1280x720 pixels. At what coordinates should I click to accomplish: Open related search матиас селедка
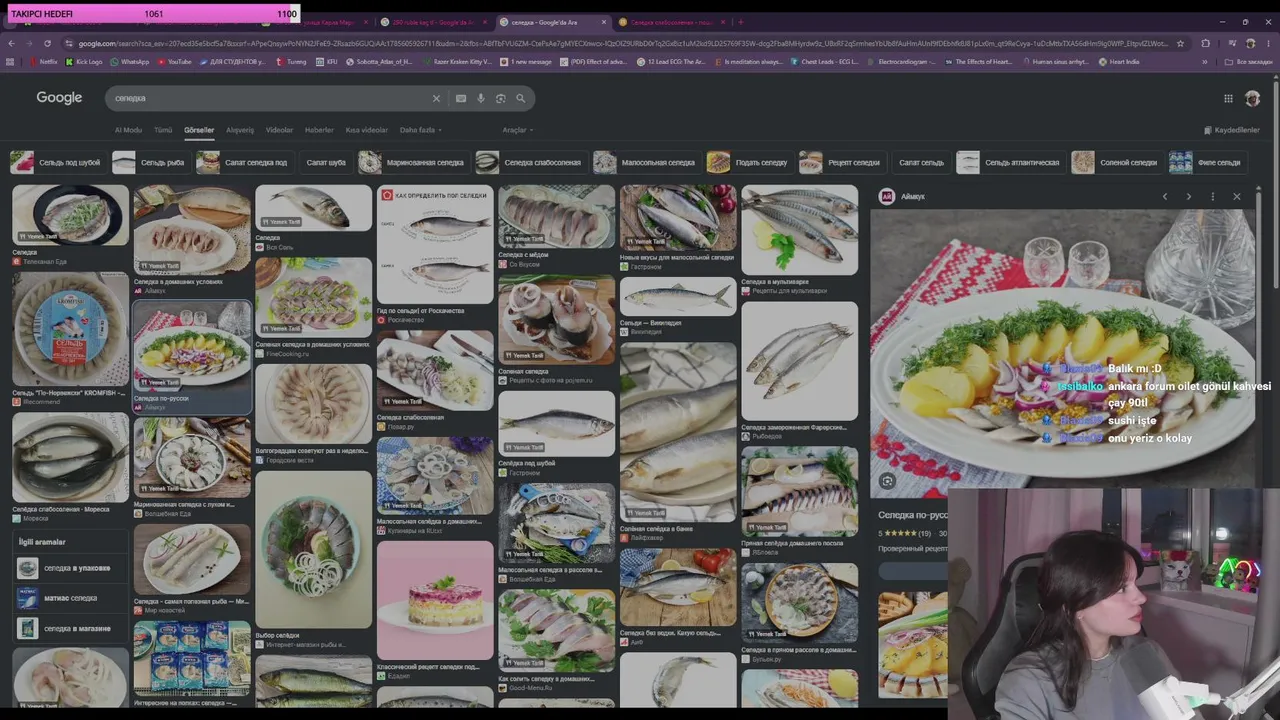point(70,598)
